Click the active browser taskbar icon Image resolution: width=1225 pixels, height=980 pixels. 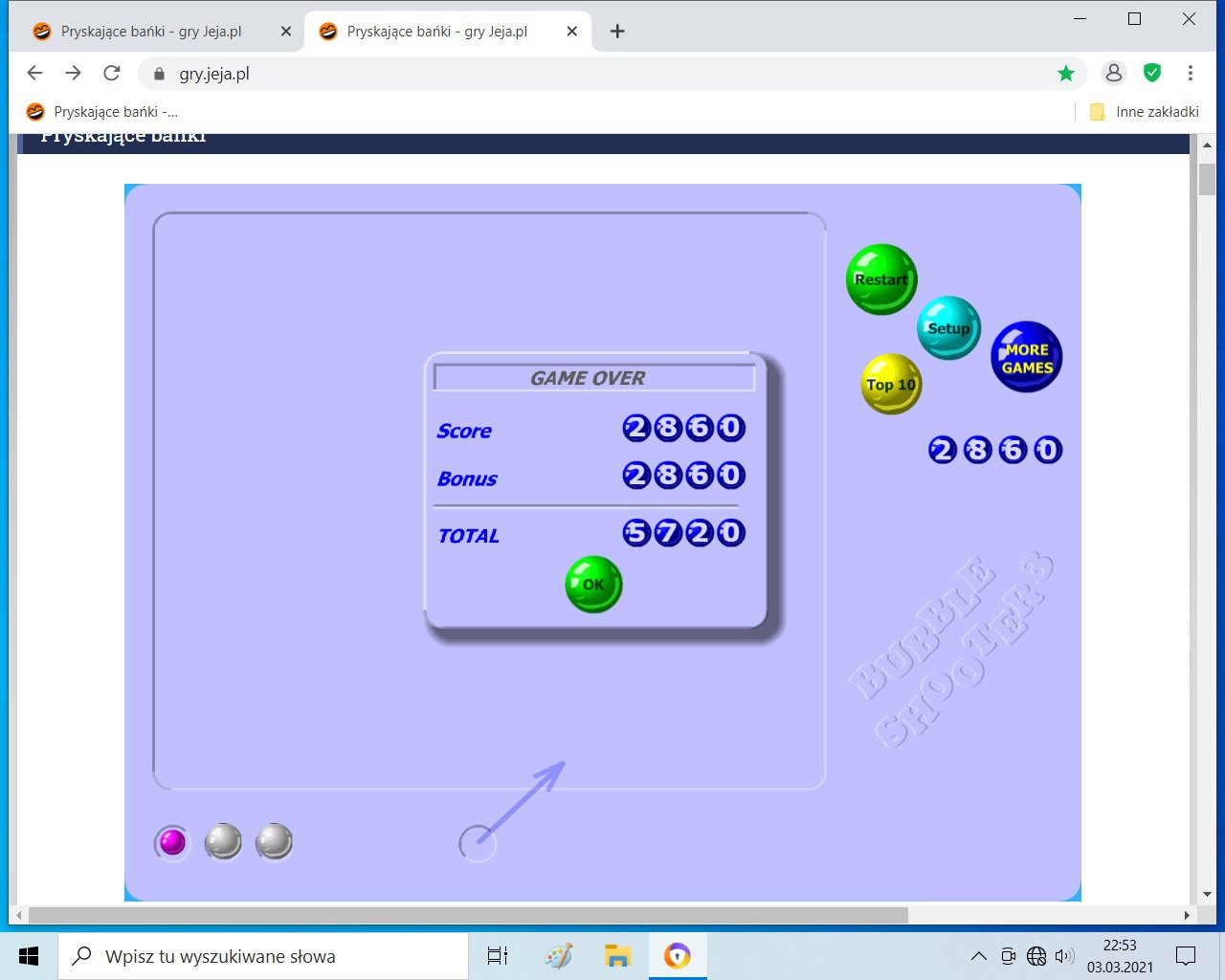(x=678, y=956)
